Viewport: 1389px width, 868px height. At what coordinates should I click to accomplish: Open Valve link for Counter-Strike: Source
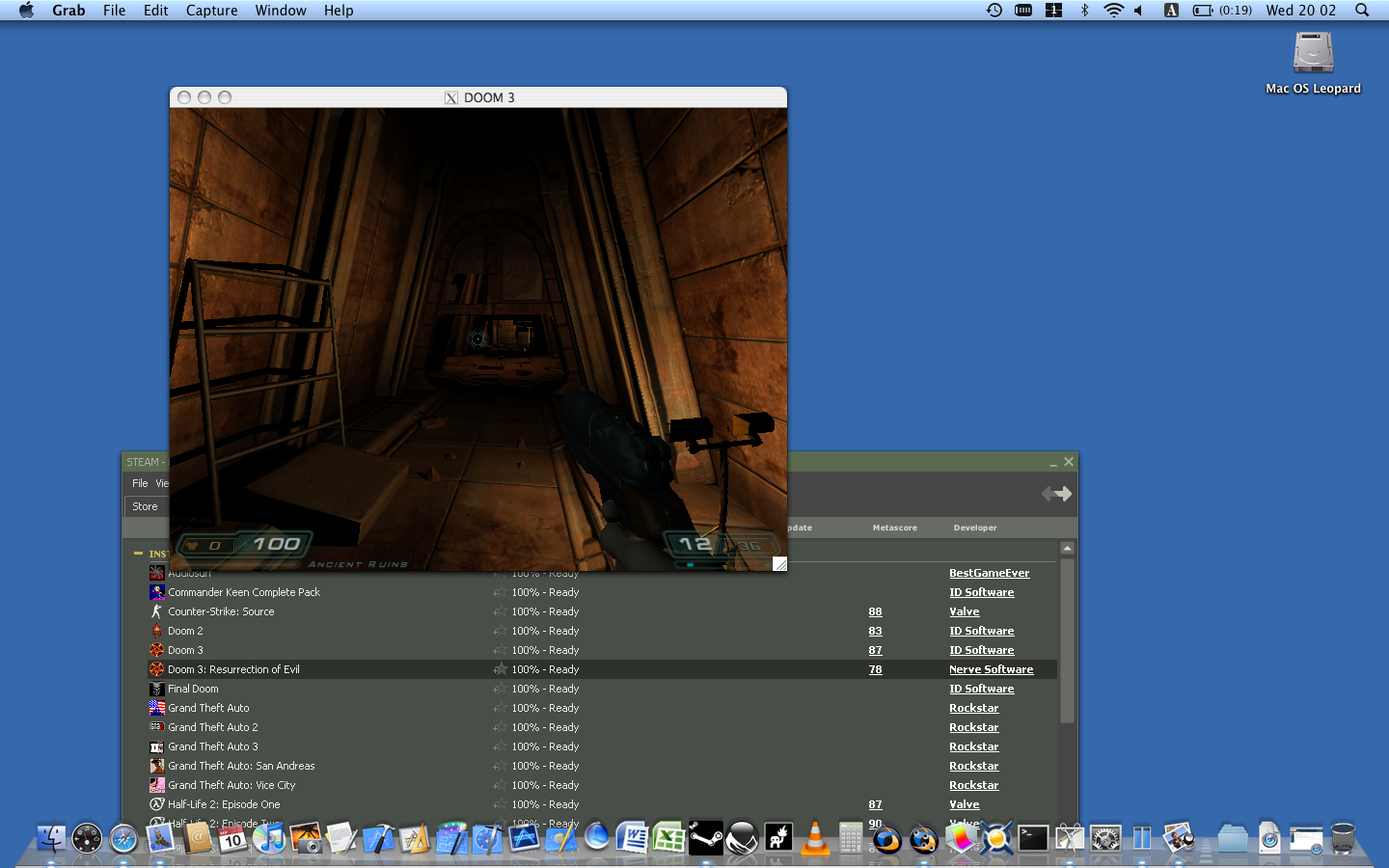964,611
